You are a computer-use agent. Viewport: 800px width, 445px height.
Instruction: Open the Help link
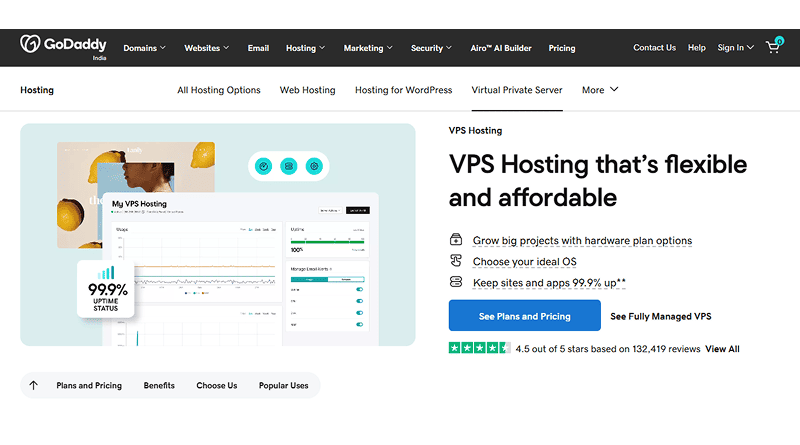(x=696, y=47)
